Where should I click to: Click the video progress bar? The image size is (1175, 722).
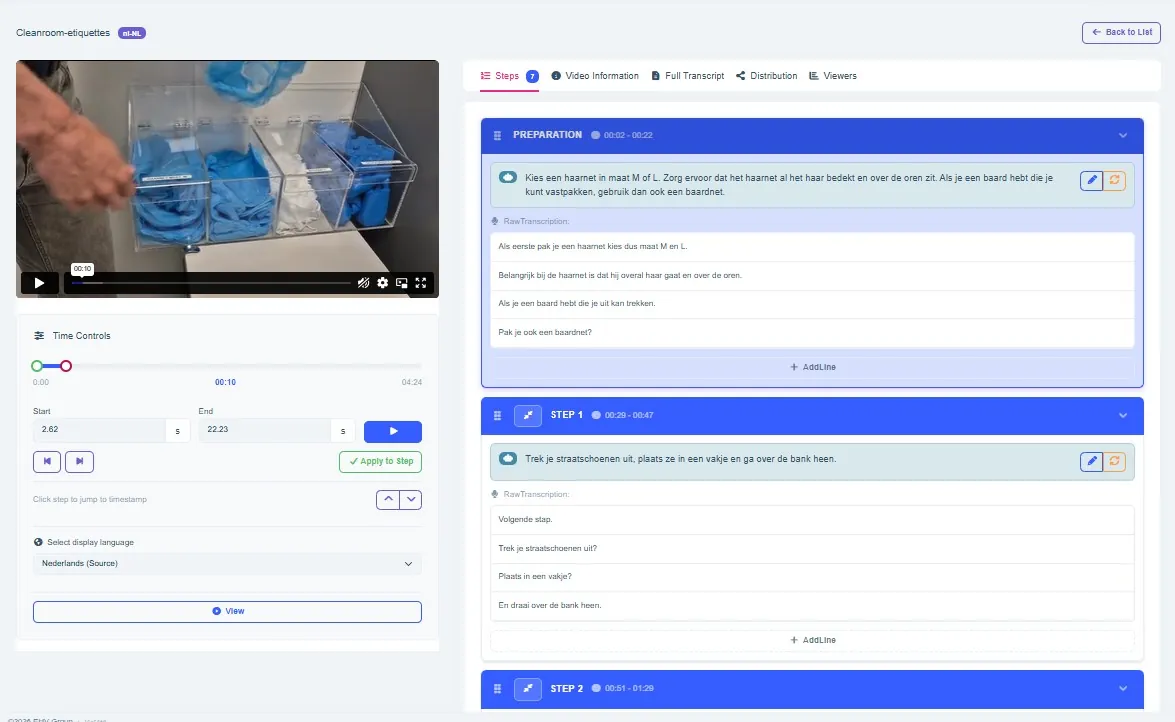(211, 283)
